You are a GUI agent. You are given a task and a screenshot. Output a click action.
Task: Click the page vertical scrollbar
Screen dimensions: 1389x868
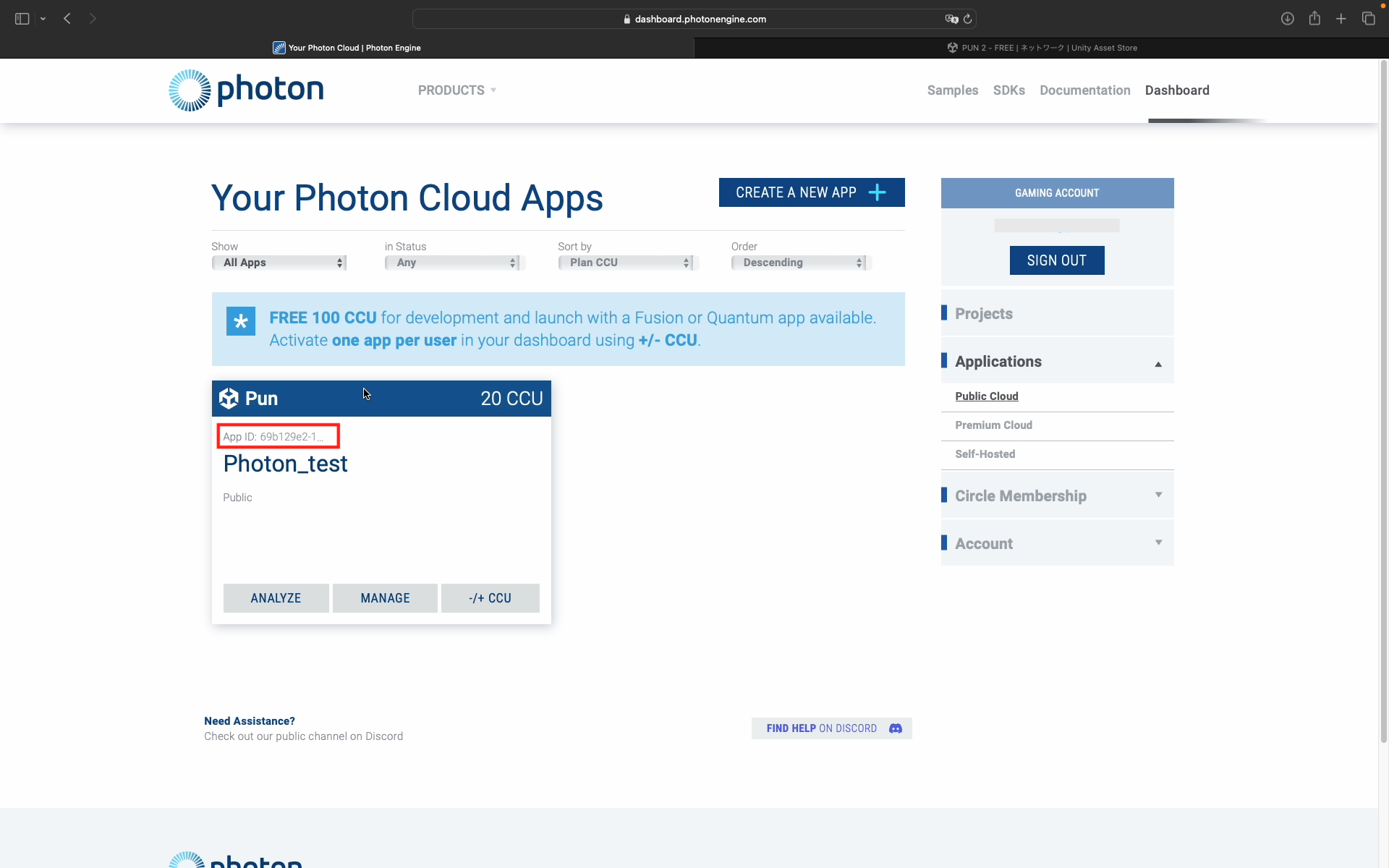(1383, 402)
